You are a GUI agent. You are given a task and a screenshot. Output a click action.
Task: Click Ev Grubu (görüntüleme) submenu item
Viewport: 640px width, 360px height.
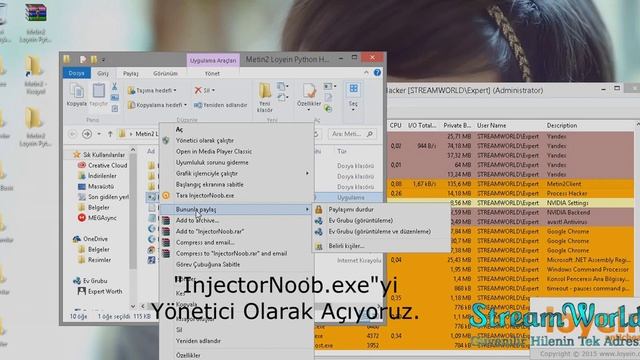click(x=361, y=220)
